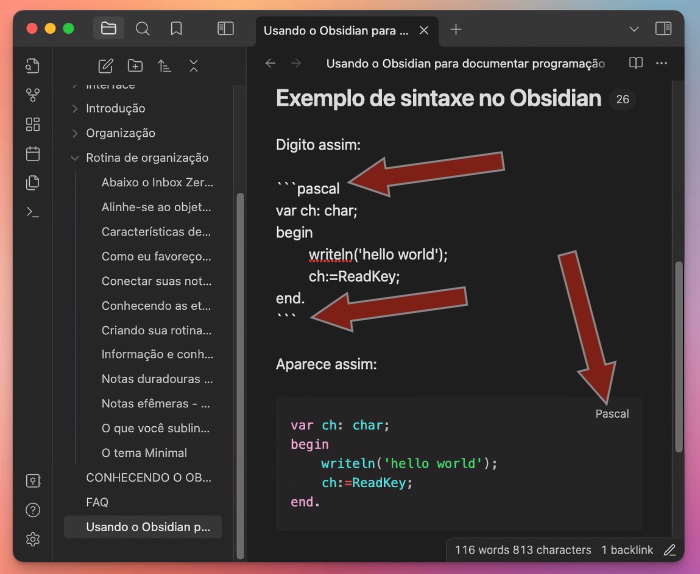The width and height of the screenshot is (700, 574).
Task: Toggle the right sidebar icon
Action: pyautogui.click(x=663, y=29)
